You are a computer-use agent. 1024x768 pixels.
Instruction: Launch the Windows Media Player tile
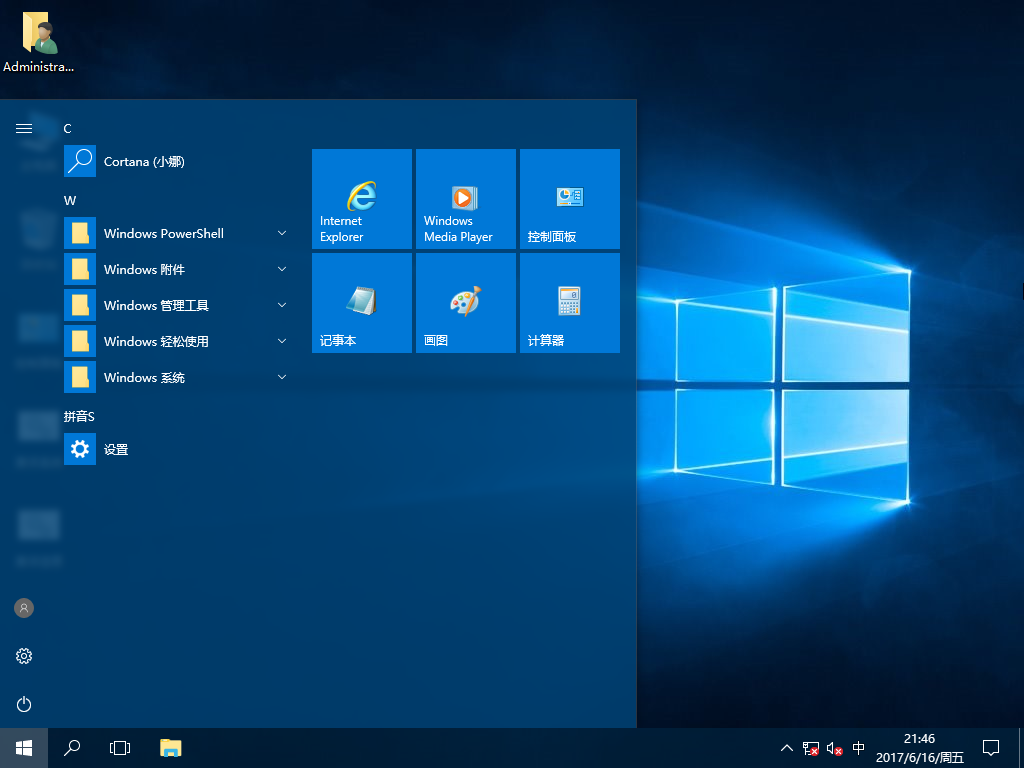tap(466, 199)
